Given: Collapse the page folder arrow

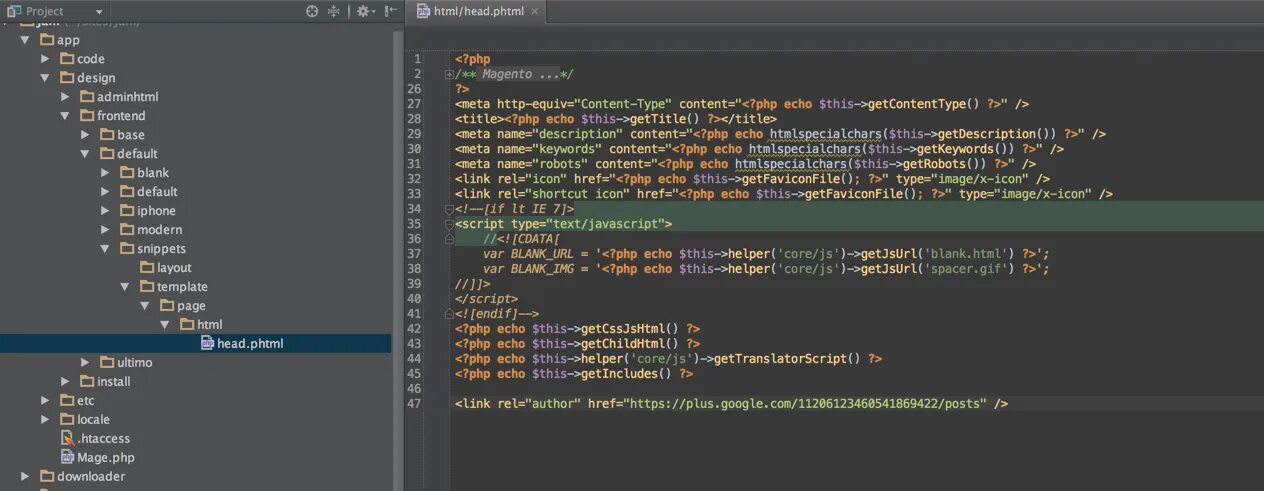Looking at the screenshot, I should (x=145, y=305).
